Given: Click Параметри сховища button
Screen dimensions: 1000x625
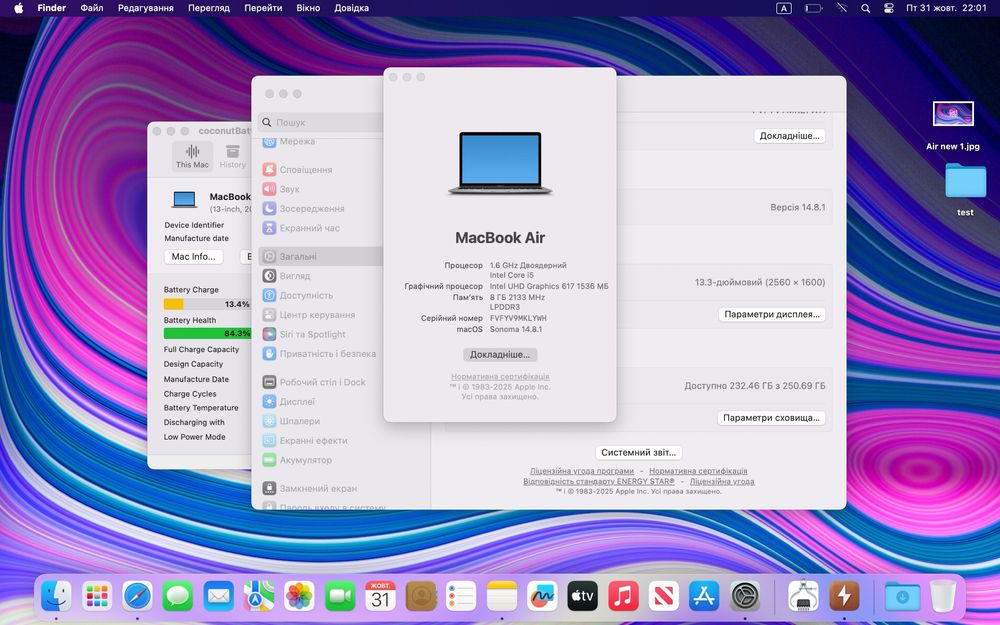Looking at the screenshot, I should coord(771,418).
